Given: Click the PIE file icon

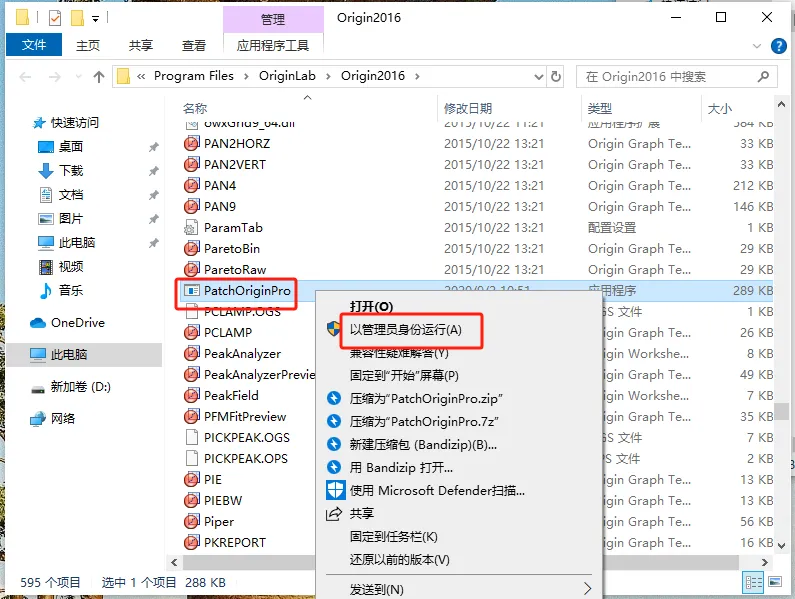Looking at the screenshot, I should point(191,479).
